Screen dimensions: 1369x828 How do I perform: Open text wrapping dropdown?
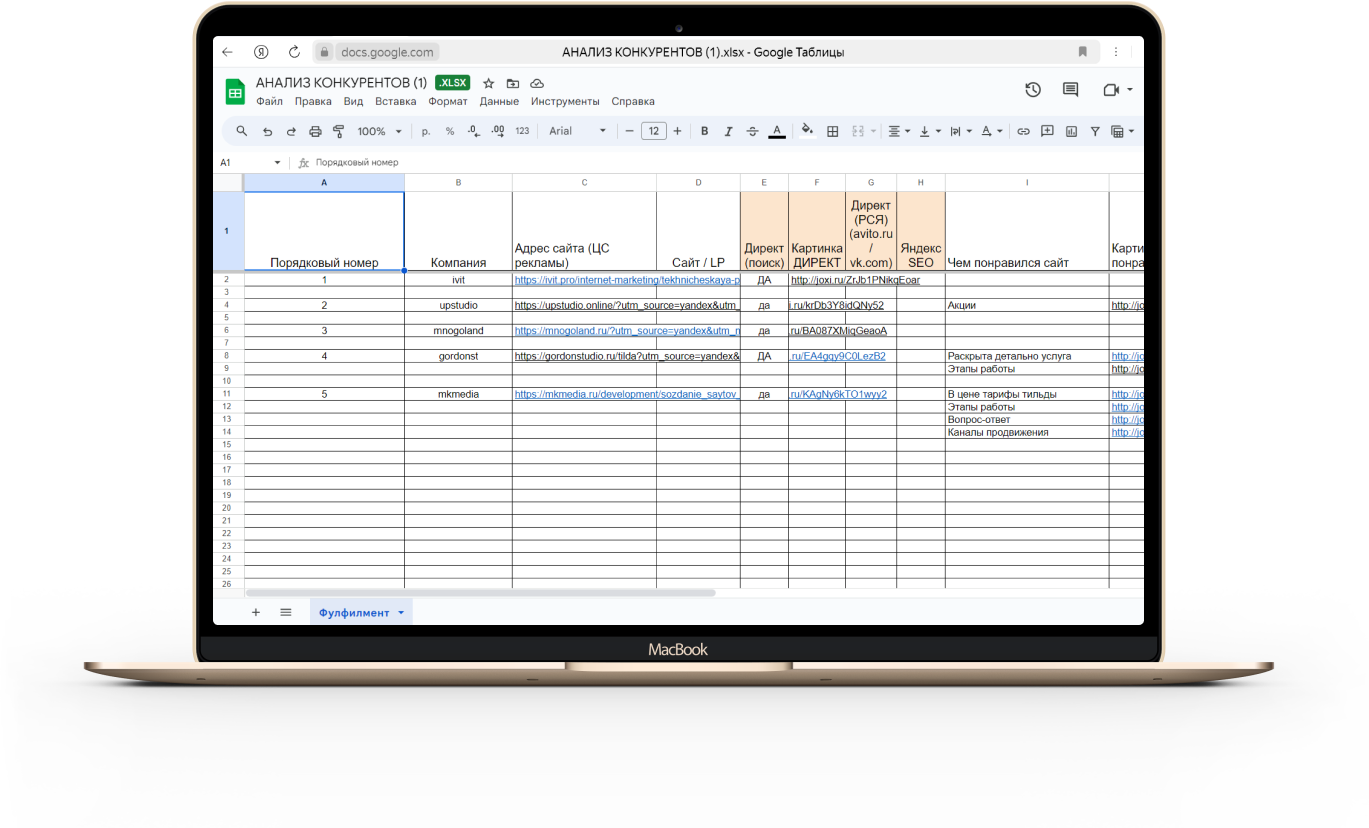(x=960, y=131)
